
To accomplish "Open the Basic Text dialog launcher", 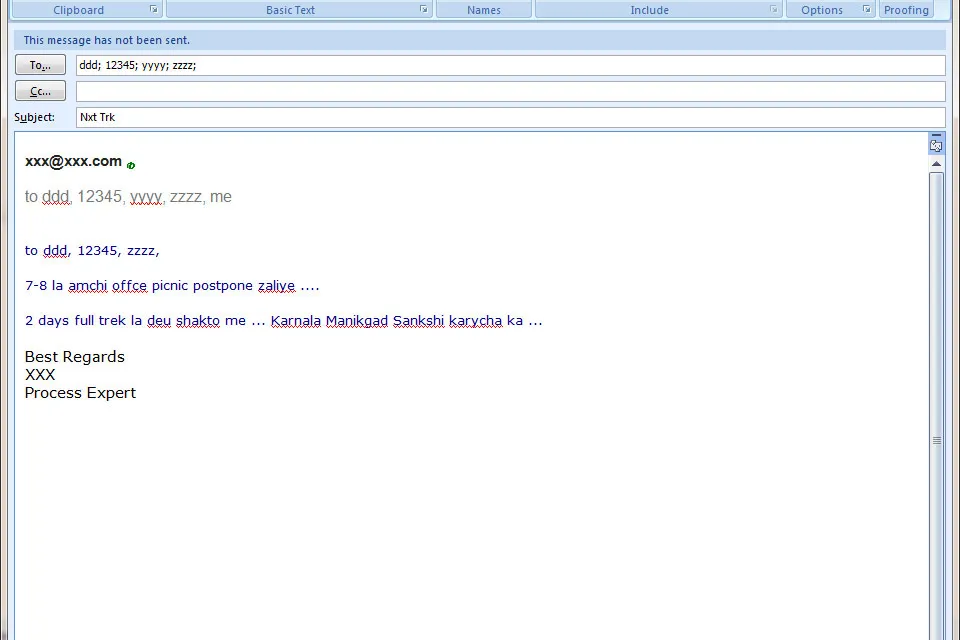I will [x=424, y=10].
